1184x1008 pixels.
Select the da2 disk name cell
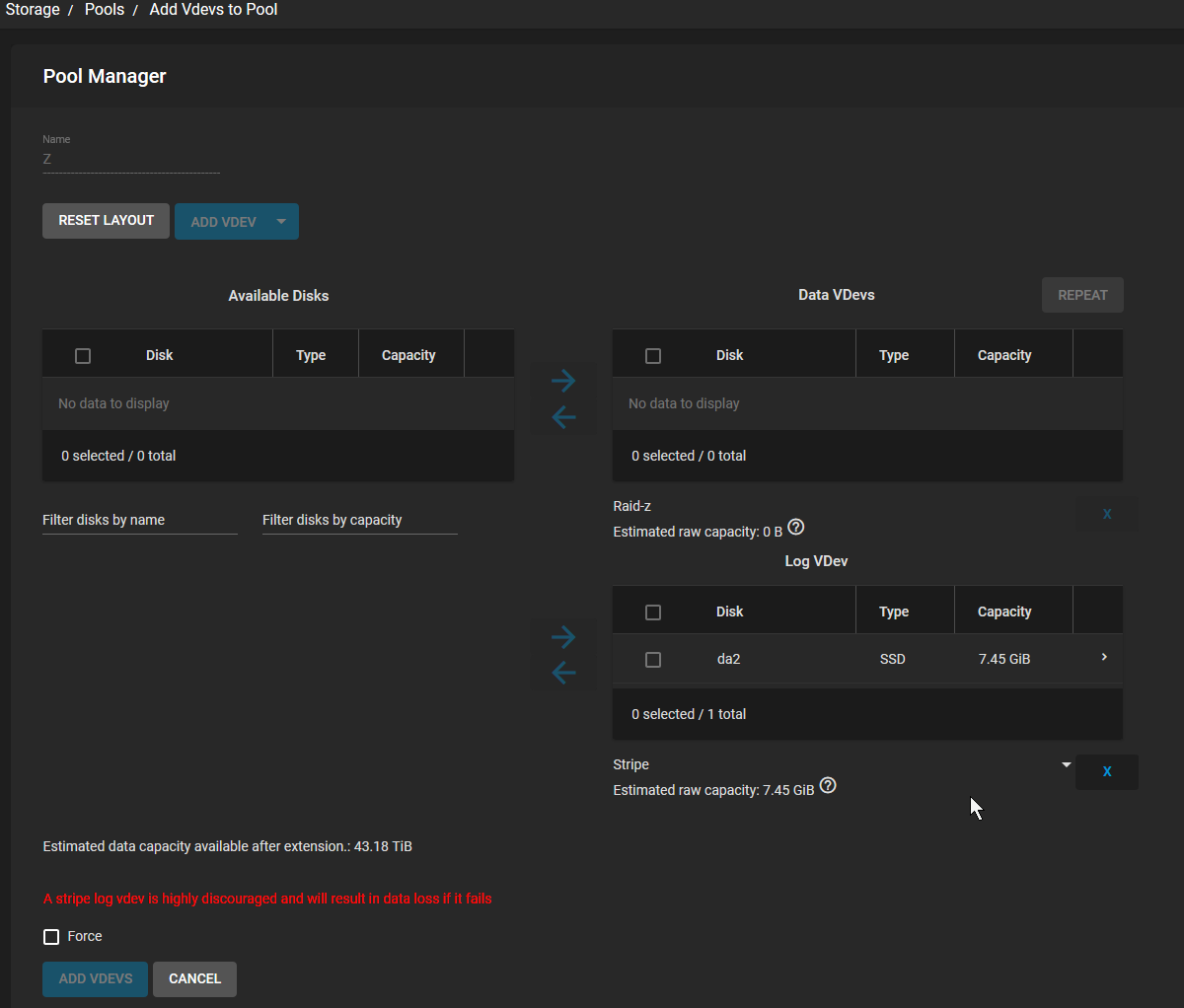pos(728,659)
